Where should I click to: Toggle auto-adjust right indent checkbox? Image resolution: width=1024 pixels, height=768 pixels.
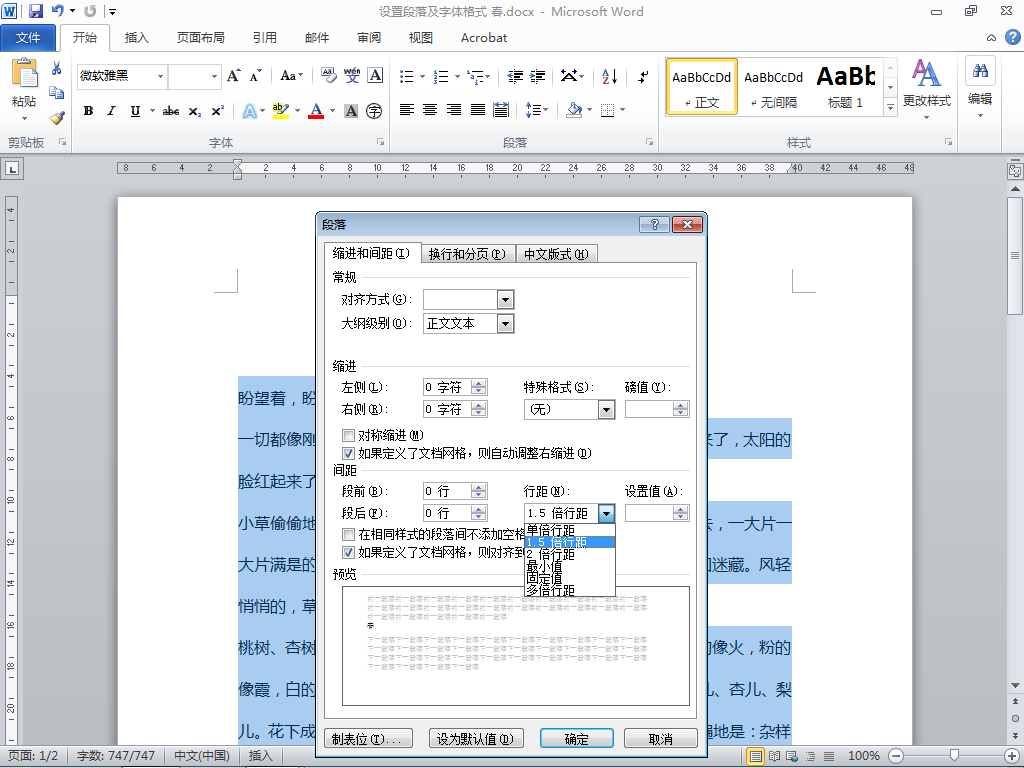pyautogui.click(x=349, y=453)
